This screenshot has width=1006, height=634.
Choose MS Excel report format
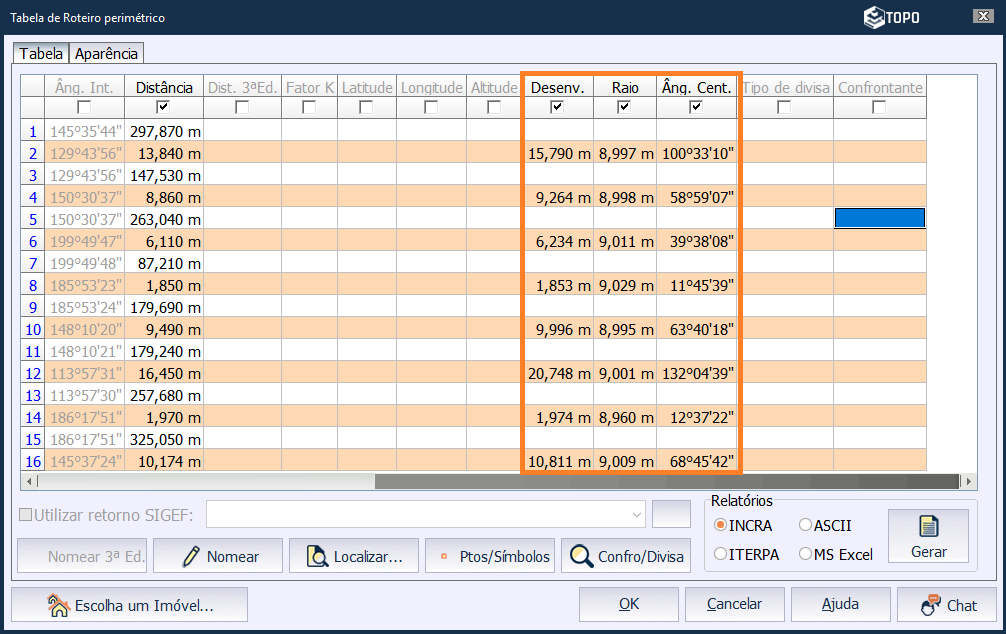coord(806,554)
